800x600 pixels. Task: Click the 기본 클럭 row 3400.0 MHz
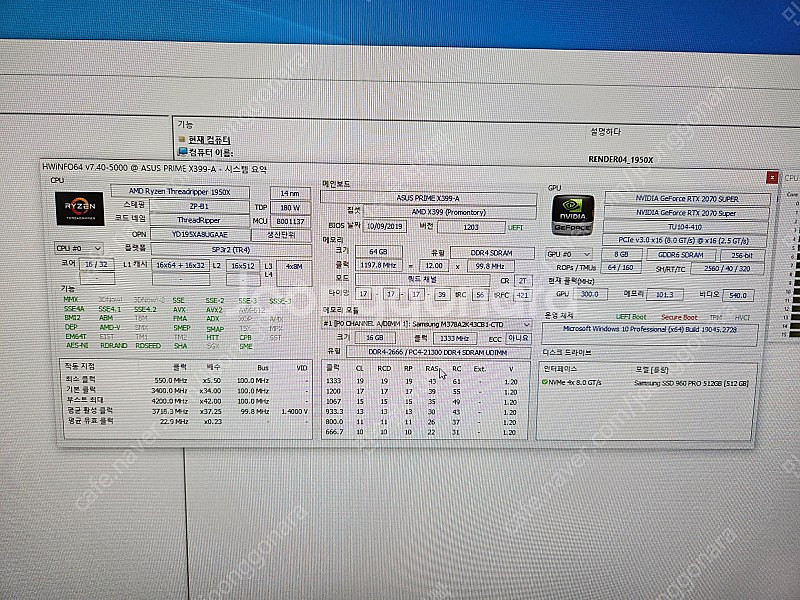[x=187, y=390]
